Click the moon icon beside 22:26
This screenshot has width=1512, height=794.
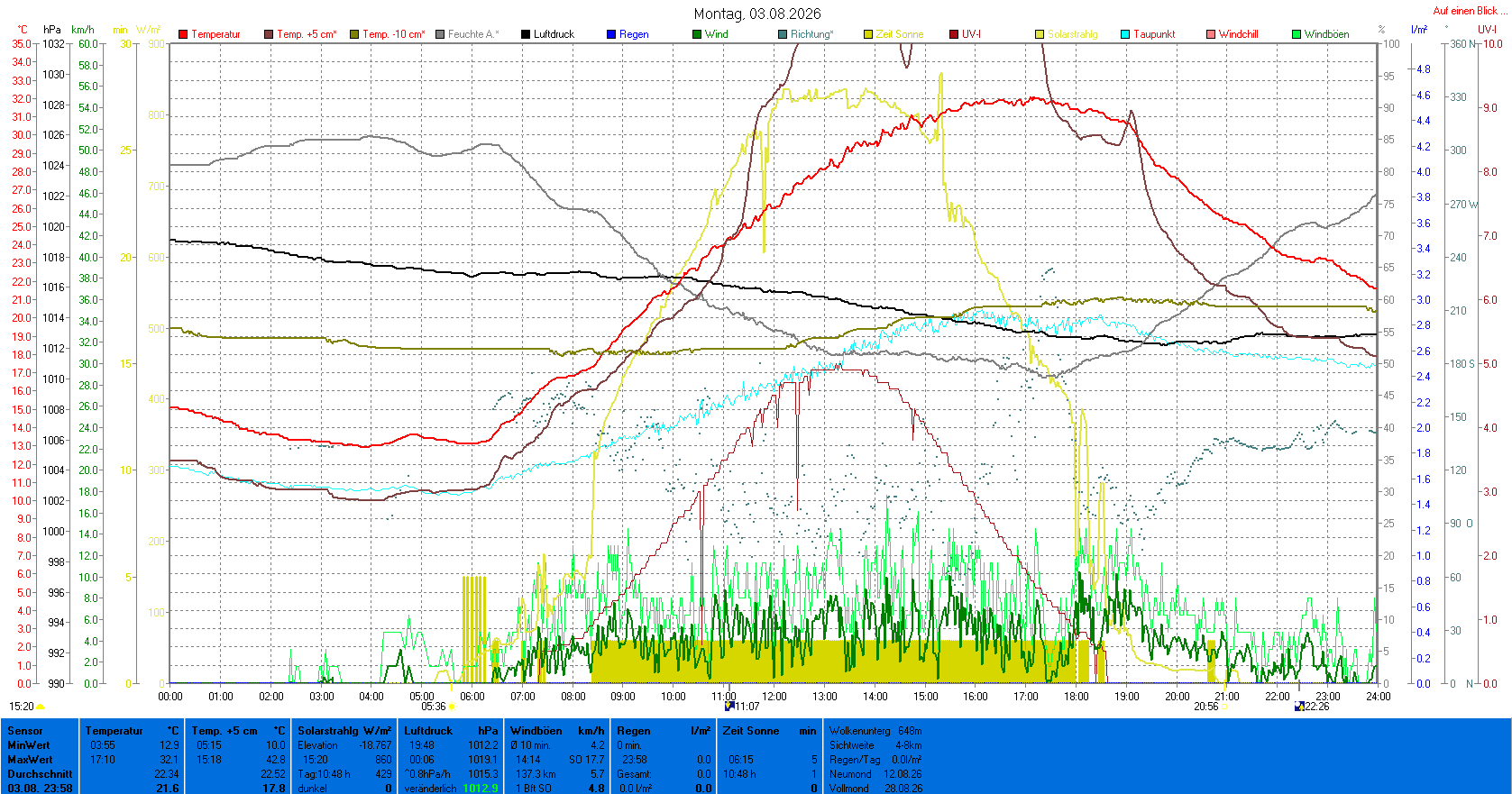pyautogui.click(x=1299, y=707)
